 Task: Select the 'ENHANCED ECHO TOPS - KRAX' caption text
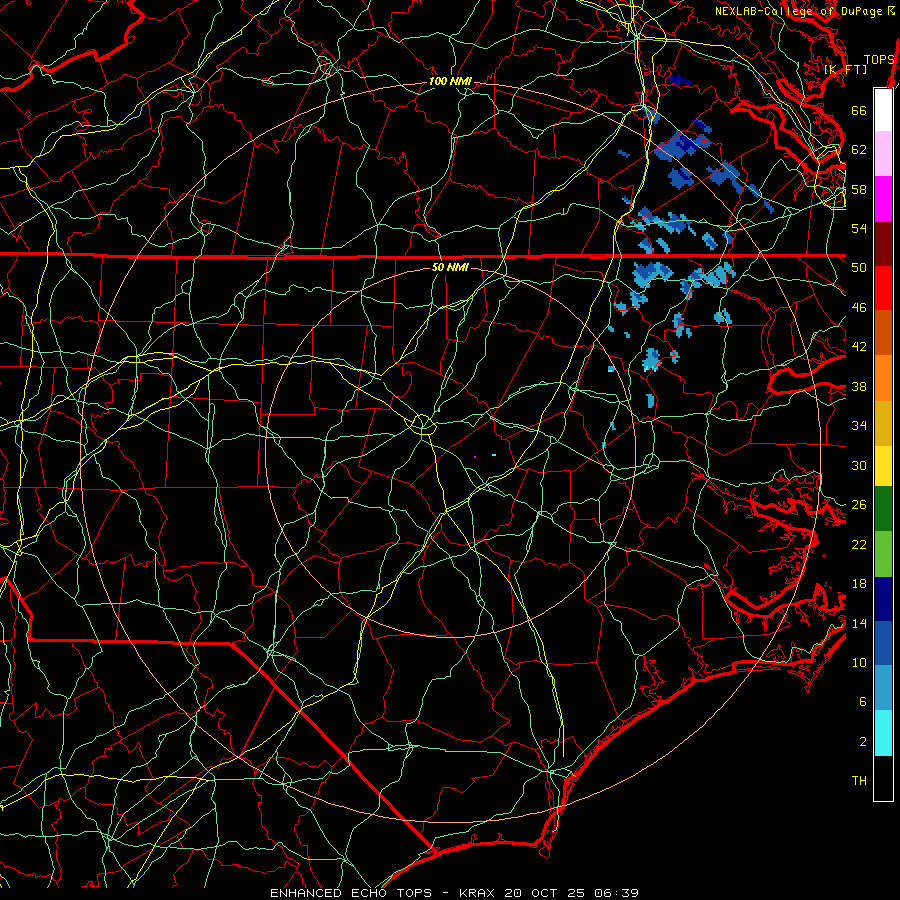pos(384,893)
